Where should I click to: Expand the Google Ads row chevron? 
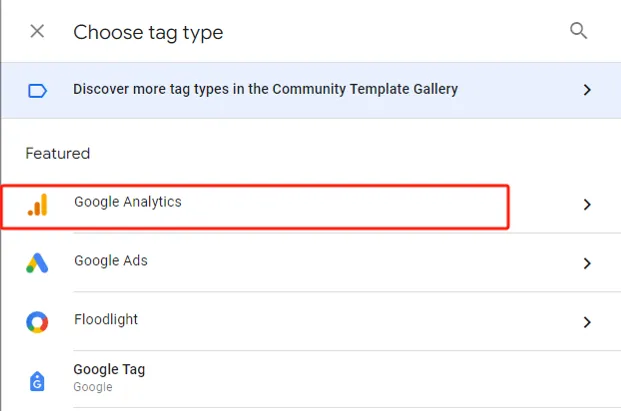[587, 263]
